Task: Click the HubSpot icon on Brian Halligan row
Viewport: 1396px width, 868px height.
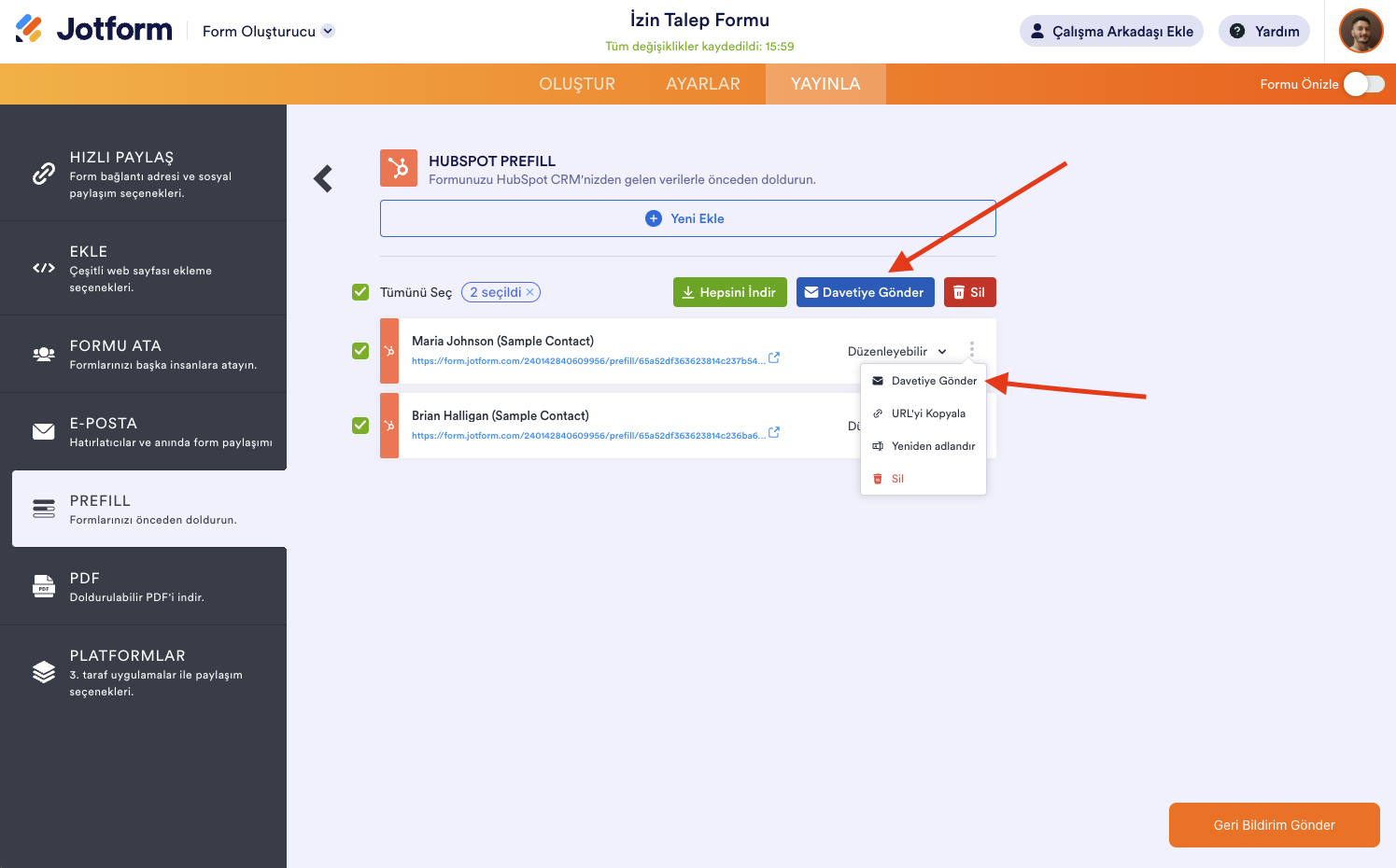Action: 389,426
